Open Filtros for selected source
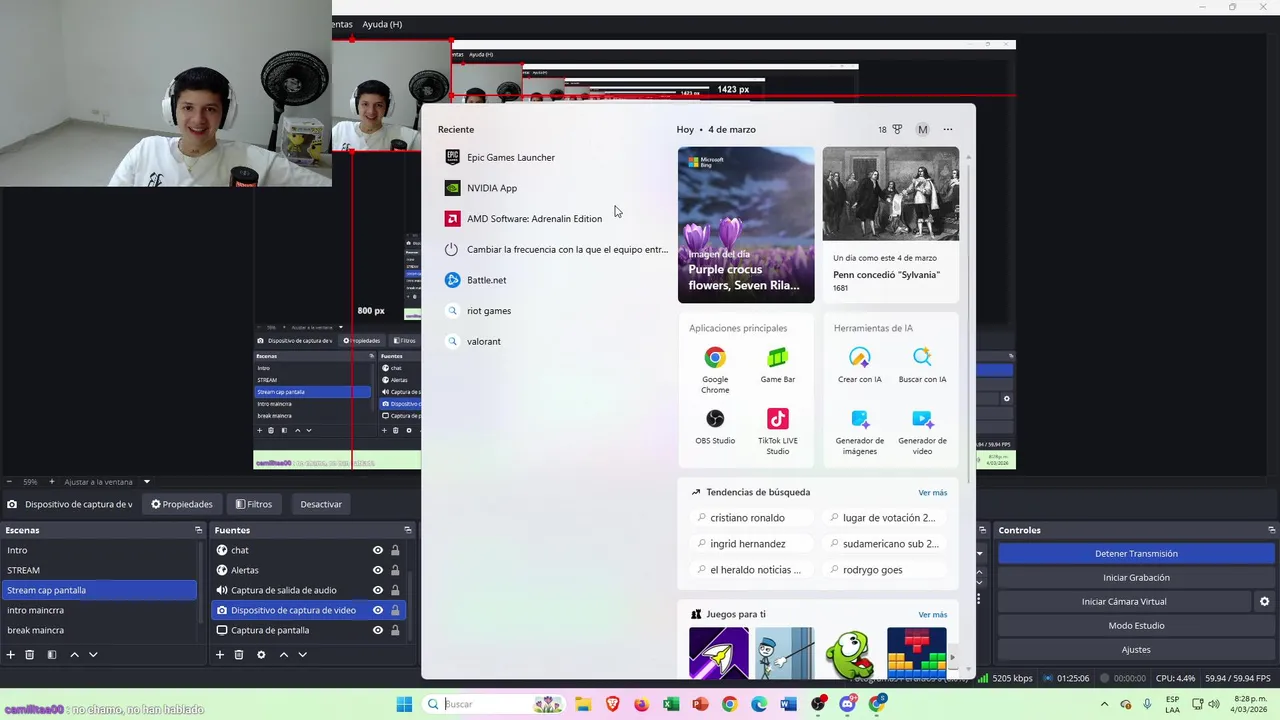The width and height of the screenshot is (1280, 720). (254, 504)
